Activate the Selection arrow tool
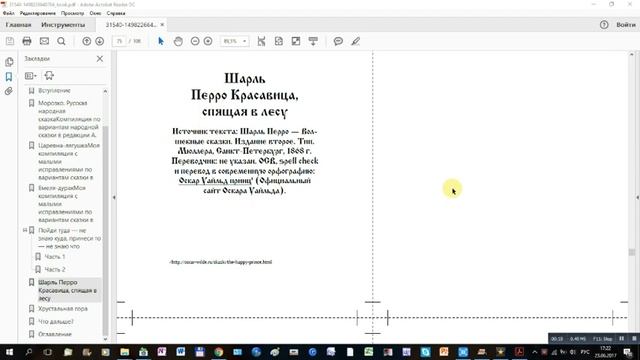The width and height of the screenshot is (640, 360). point(161,41)
